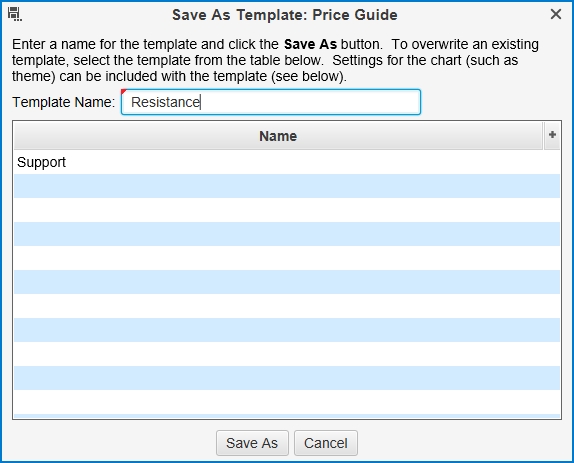Select the sixth row in the template table

287,282
